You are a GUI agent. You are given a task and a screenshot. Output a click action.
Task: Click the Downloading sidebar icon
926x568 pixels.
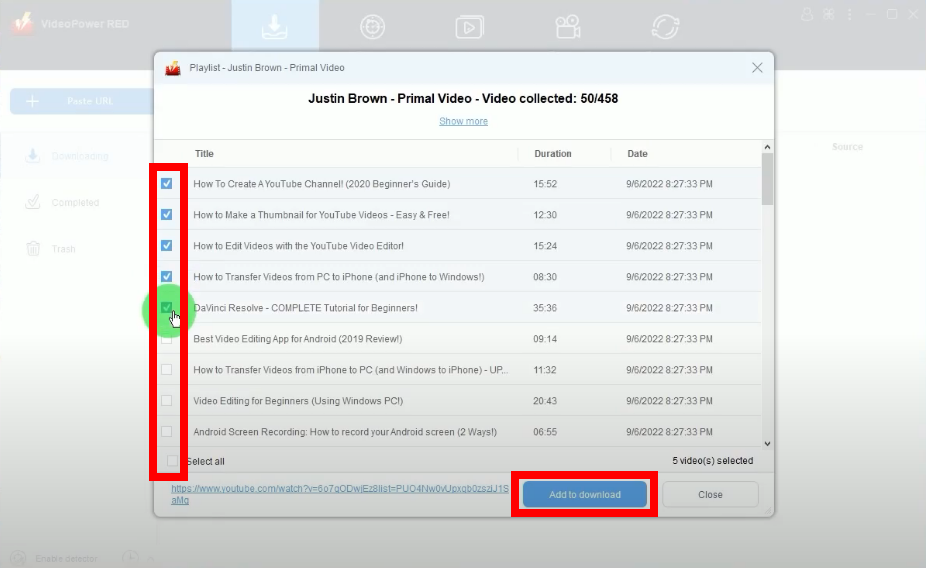[x=33, y=155]
